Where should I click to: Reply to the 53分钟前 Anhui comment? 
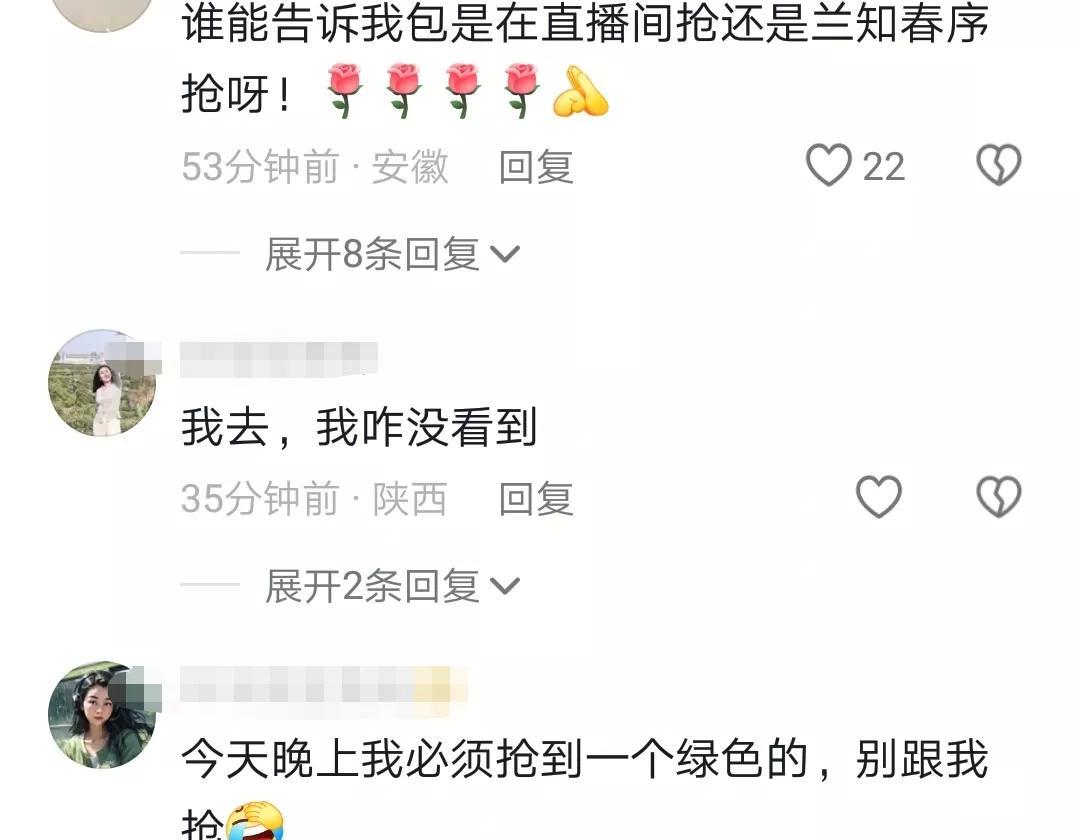[x=536, y=167]
